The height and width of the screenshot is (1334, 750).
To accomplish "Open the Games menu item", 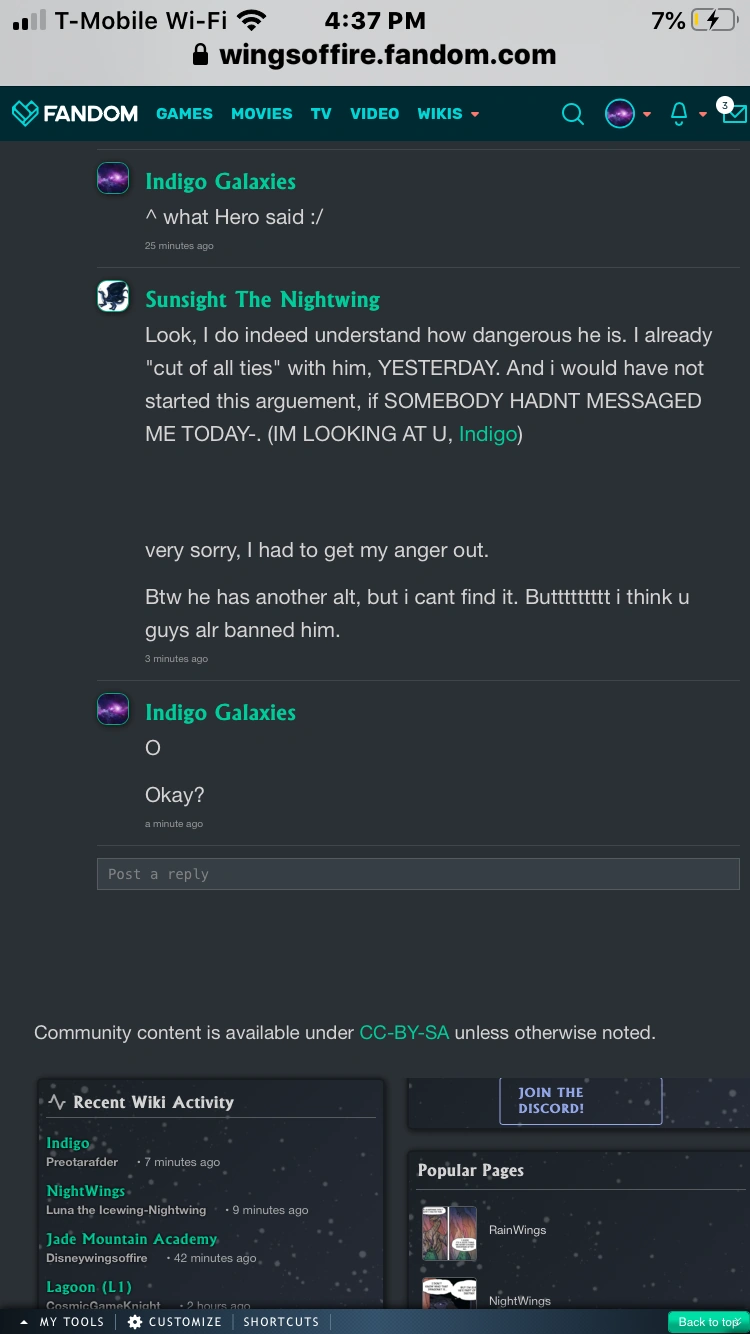I will click(x=184, y=114).
